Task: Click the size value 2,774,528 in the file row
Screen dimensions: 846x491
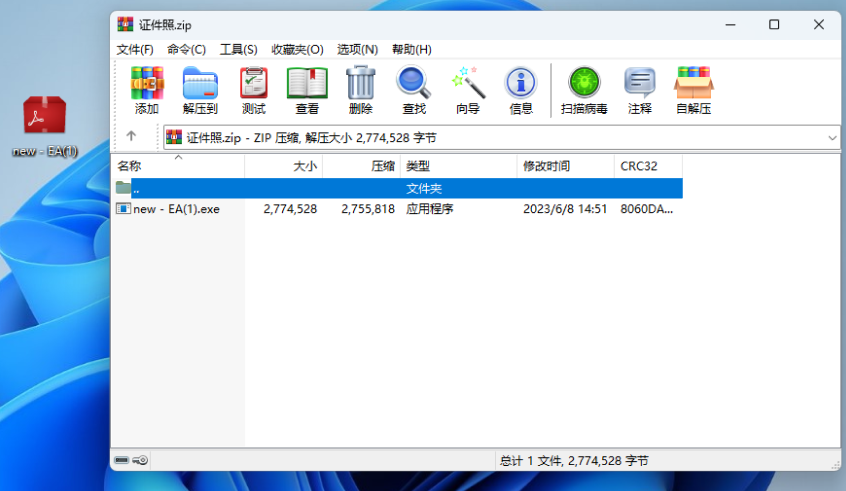Action: click(x=290, y=209)
